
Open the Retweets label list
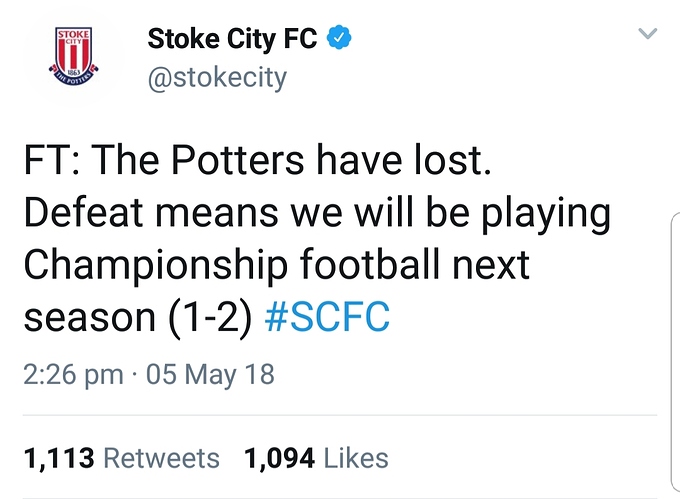coord(161,458)
